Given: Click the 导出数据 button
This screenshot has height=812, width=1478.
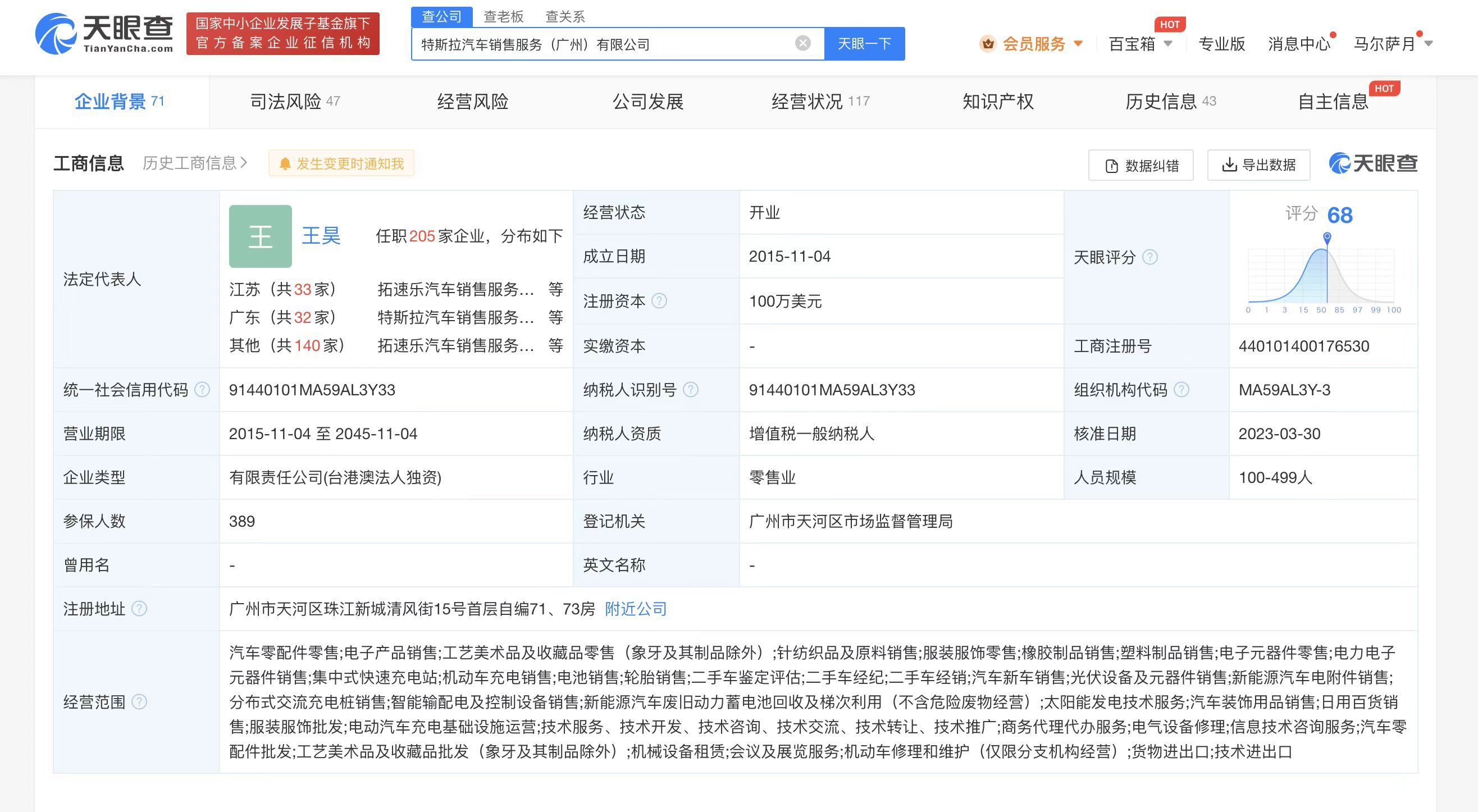Looking at the screenshot, I should pos(1258,165).
